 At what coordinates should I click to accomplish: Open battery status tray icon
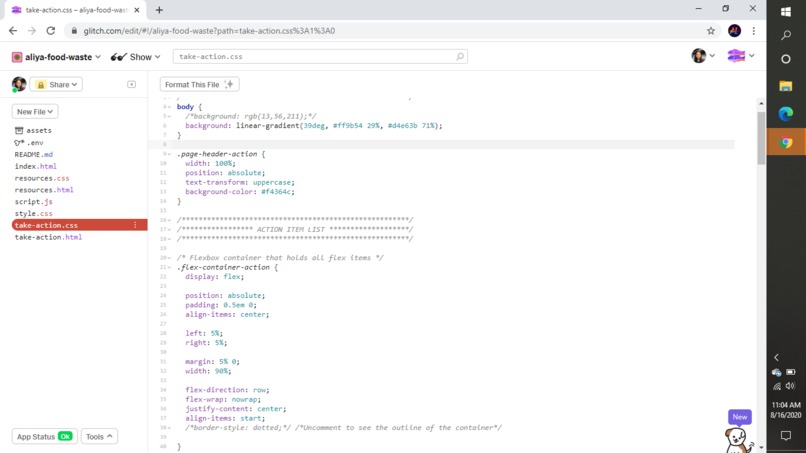791,372
